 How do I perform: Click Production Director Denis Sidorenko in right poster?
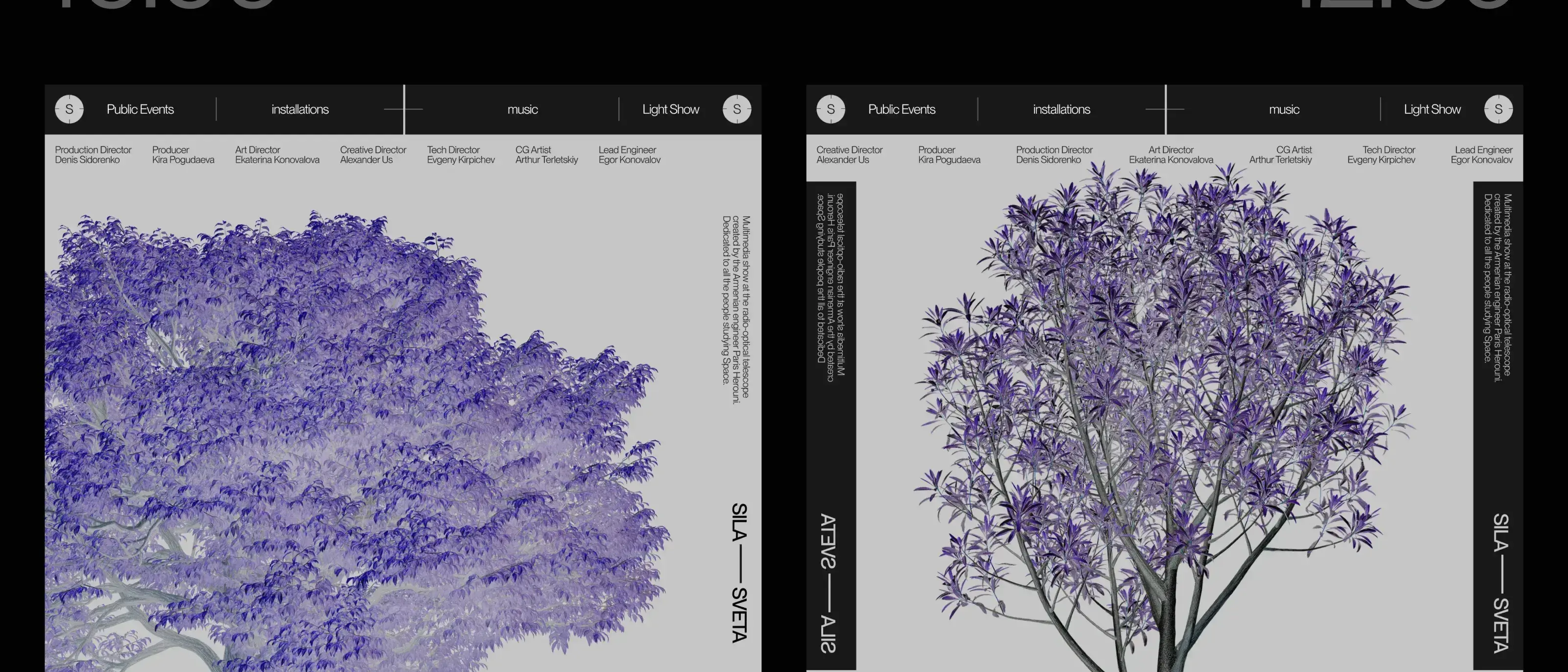point(1054,154)
